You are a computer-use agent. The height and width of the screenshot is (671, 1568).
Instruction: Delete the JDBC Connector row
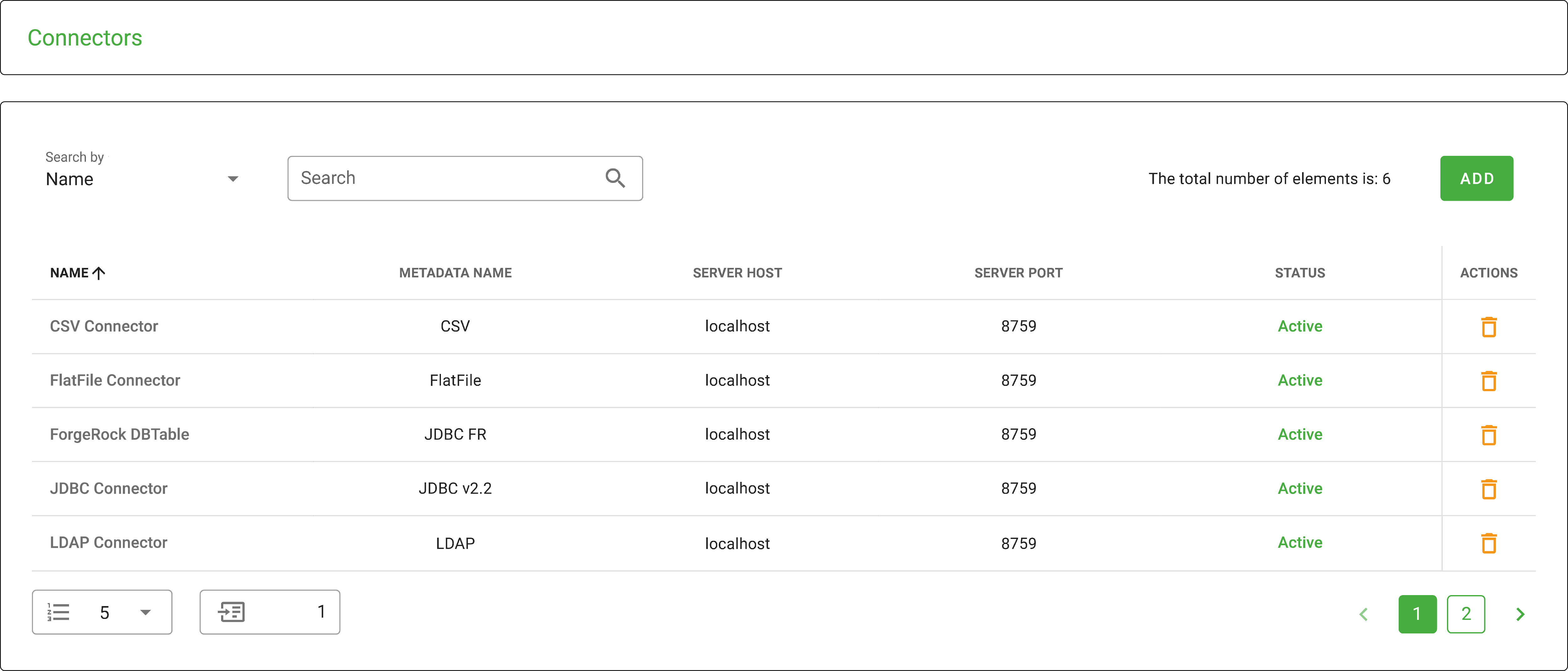pyautogui.click(x=1489, y=488)
